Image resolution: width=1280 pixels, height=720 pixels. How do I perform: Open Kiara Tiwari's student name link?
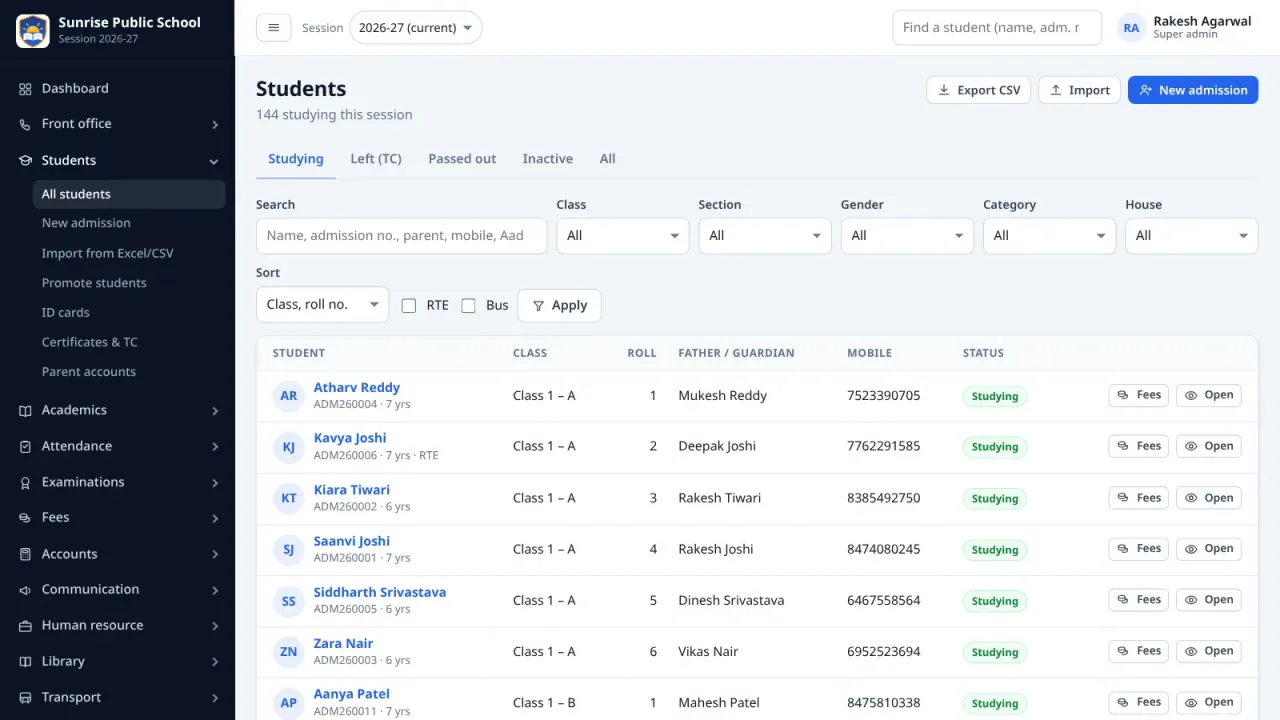352,490
